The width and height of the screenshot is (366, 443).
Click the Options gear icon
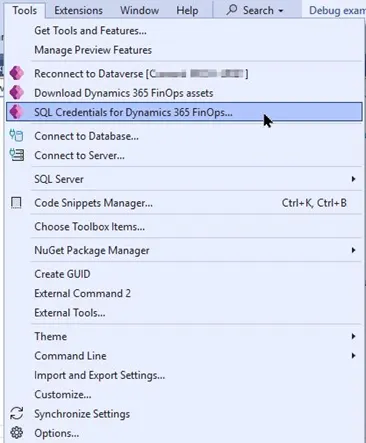pyautogui.click(x=16, y=433)
